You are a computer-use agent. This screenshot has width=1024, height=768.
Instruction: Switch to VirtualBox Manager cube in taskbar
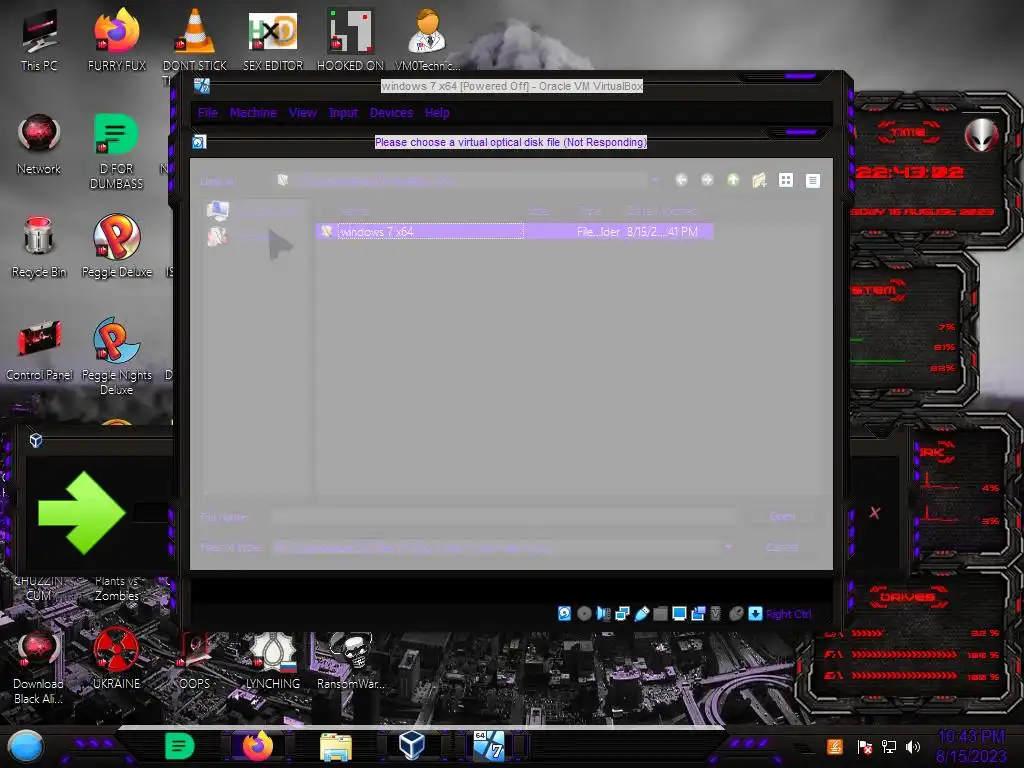click(412, 746)
